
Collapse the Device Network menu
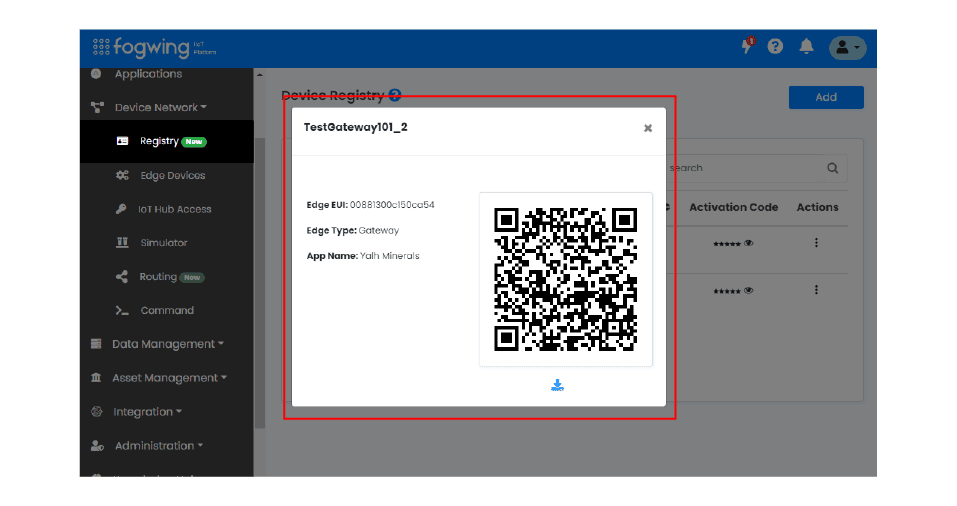coord(161,107)
